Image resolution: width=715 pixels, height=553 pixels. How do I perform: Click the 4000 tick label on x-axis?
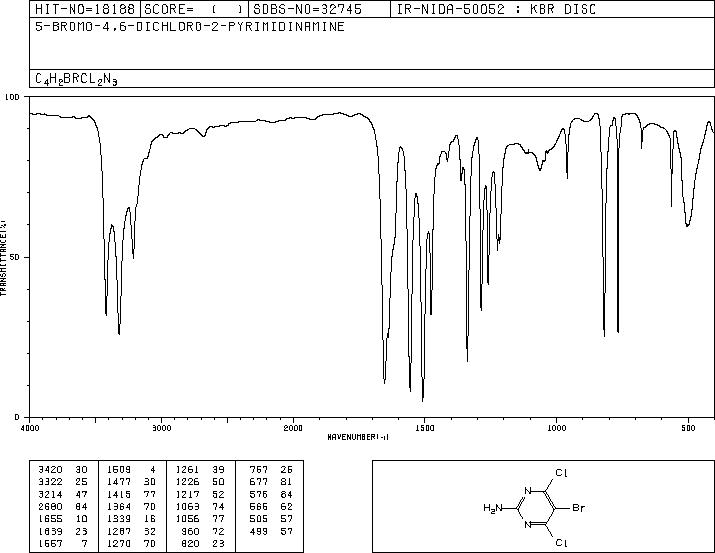pos(30,428)
